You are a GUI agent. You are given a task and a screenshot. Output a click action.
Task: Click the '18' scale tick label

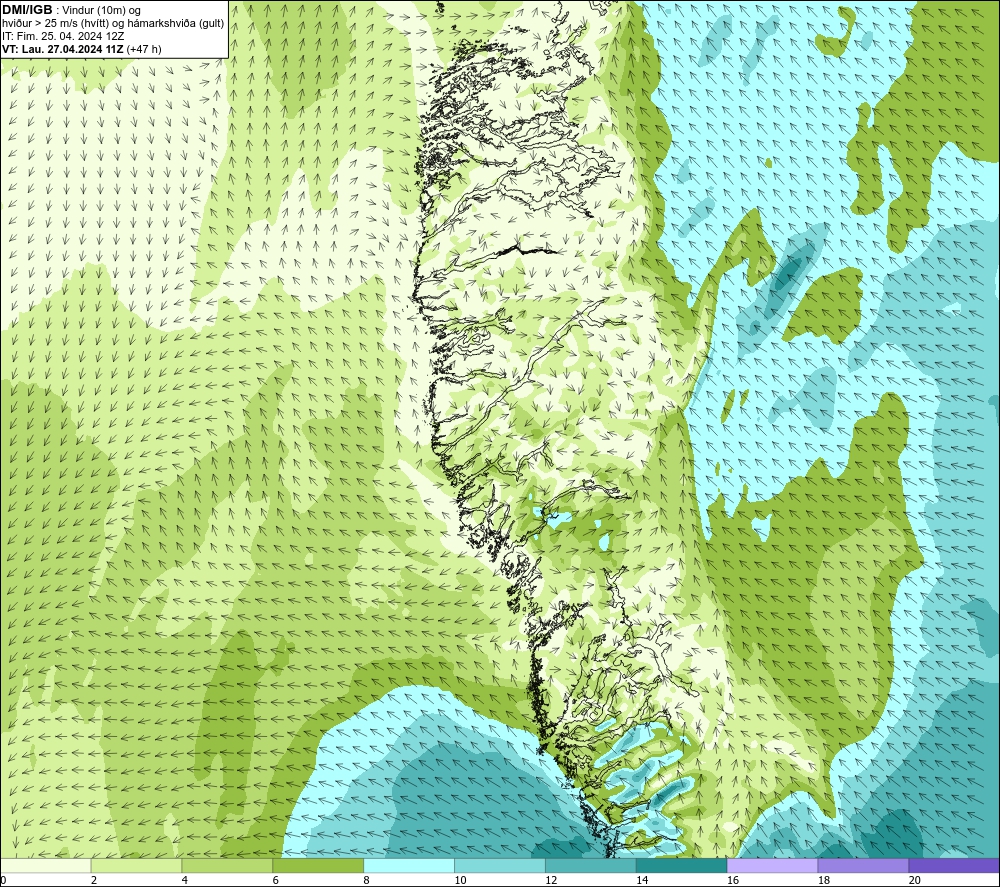(824, 880)
